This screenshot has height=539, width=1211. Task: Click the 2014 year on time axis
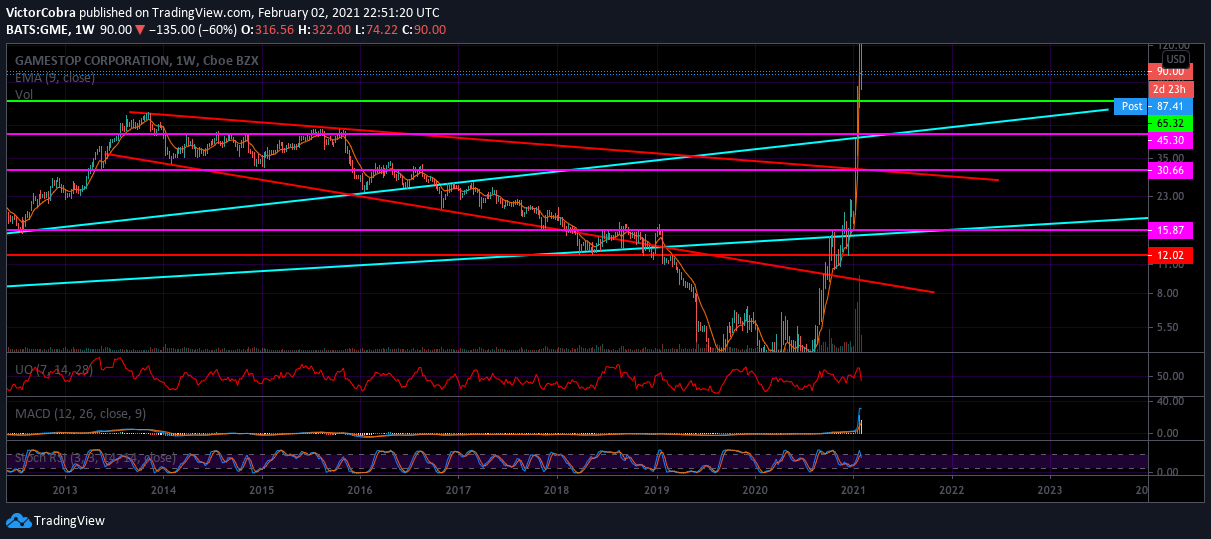pyautogui.click(x=163, y=491)
